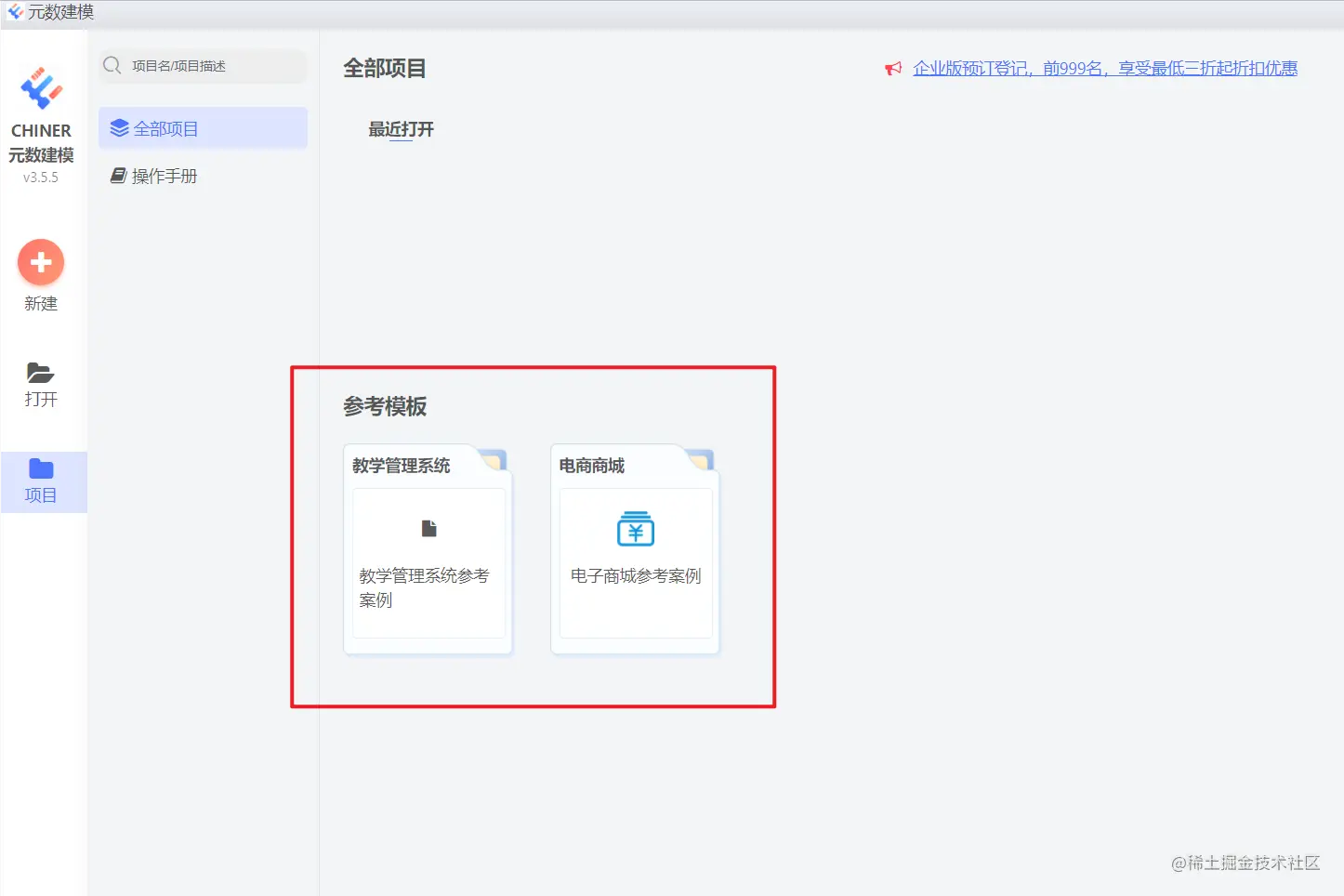The width and height of the screenshot is (1344, 896).
Task: Open 操作手册 from the navigation list
Action: 203,176
